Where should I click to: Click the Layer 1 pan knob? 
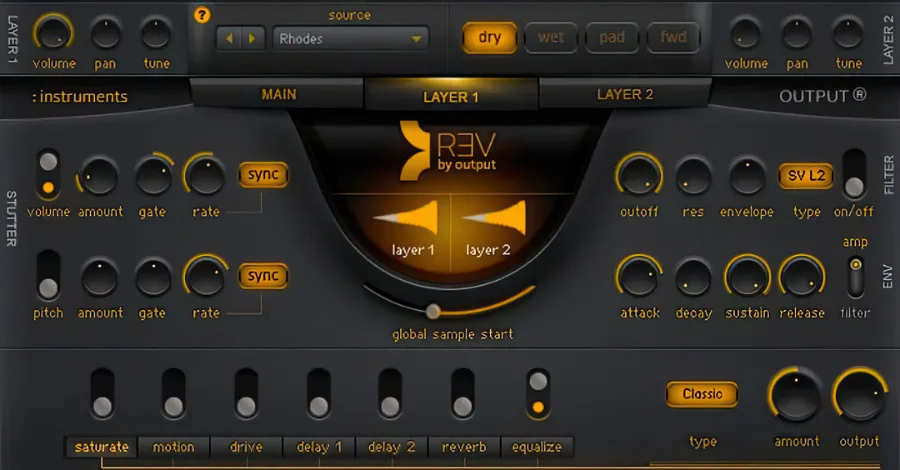[x=106, y=34]
